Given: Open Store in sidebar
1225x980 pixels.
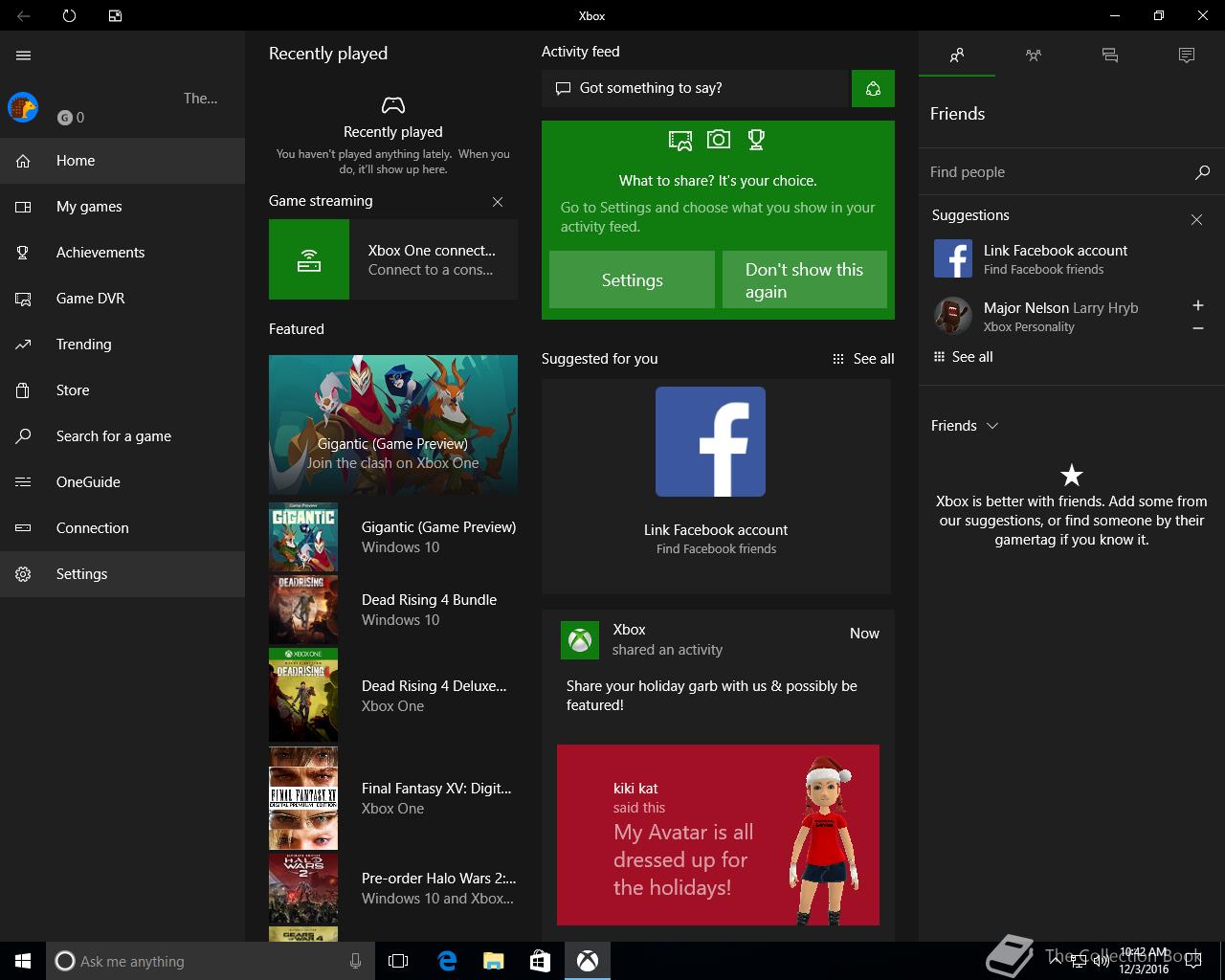Looking at the screenshot, I should click(122, 390).
